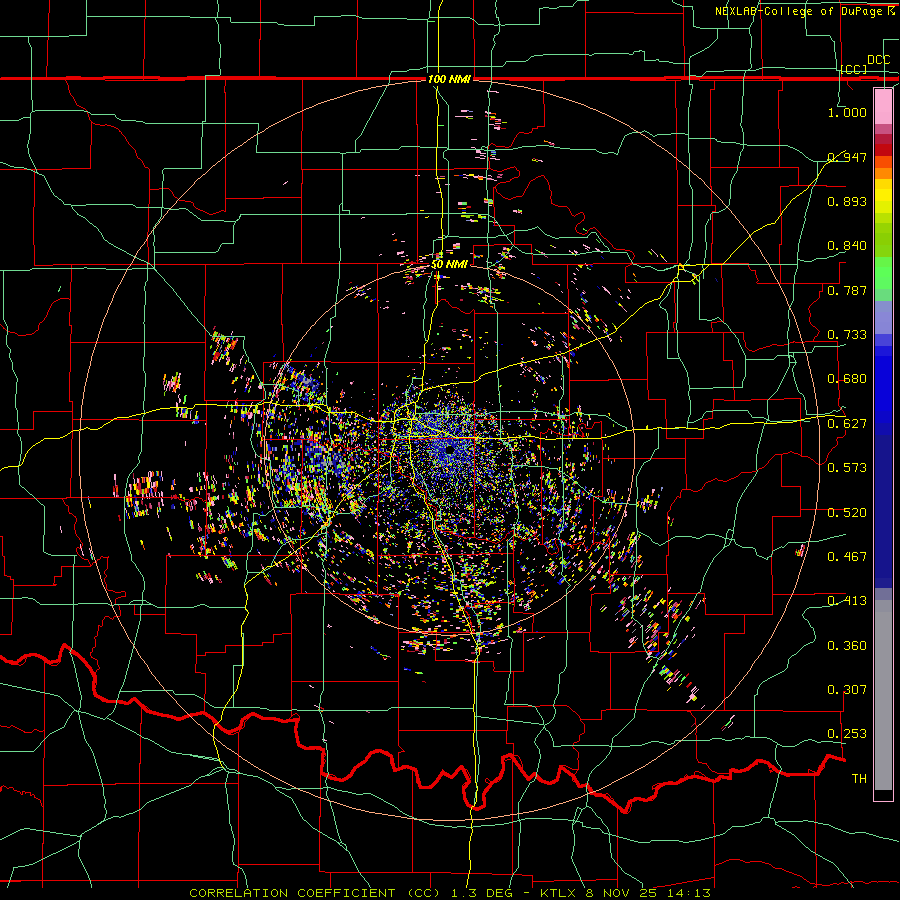Pick the bright green swatch above 0.787
The image size is (900, 900).
click(883, 273)
